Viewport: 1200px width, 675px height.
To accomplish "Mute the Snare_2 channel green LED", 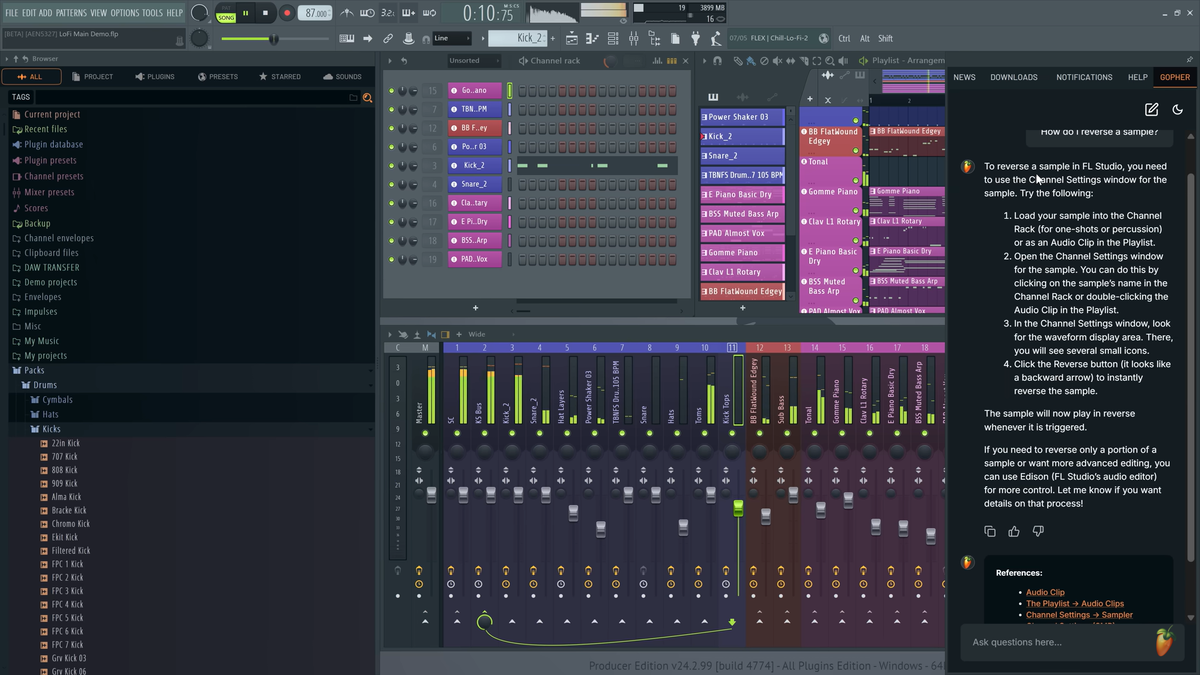I will pyautogui.click(x=391, y=184).
